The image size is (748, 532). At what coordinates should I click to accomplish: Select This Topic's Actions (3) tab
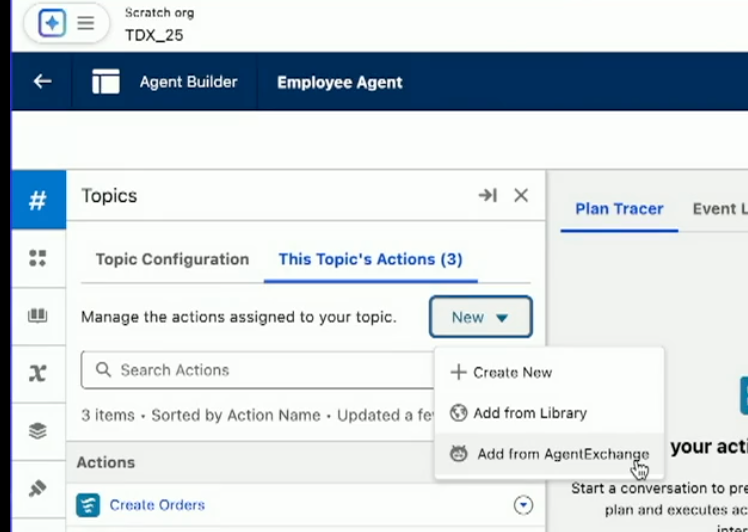[371, 259]
